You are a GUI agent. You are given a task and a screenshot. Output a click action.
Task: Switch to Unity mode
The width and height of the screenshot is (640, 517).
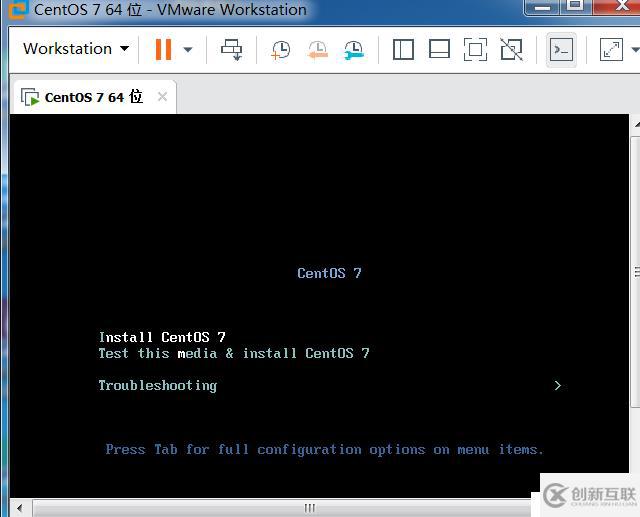(511, 50)
